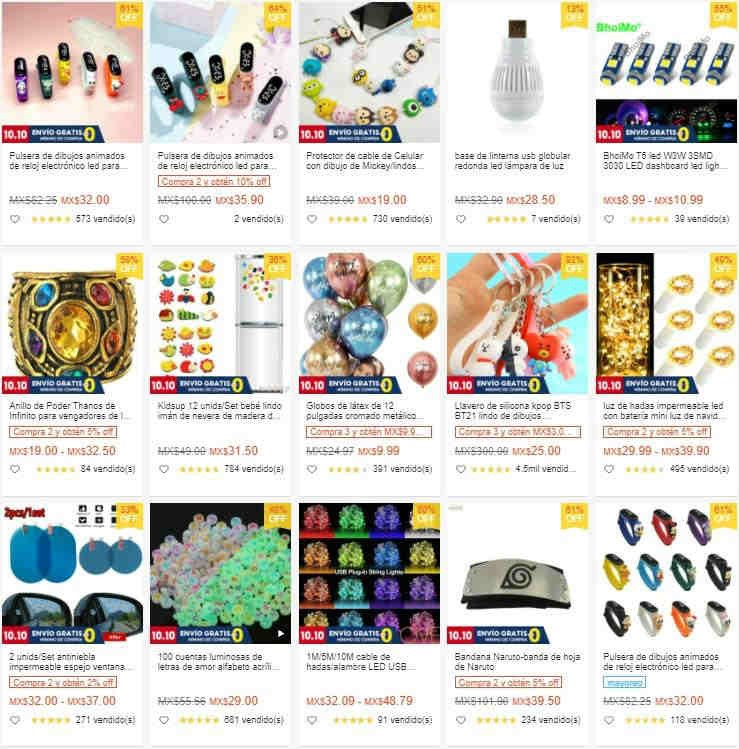Heart the Mickey cable protector listing
Image resolution: width=739 pixels, height=749 pixels.
click(x=312, y=219)
